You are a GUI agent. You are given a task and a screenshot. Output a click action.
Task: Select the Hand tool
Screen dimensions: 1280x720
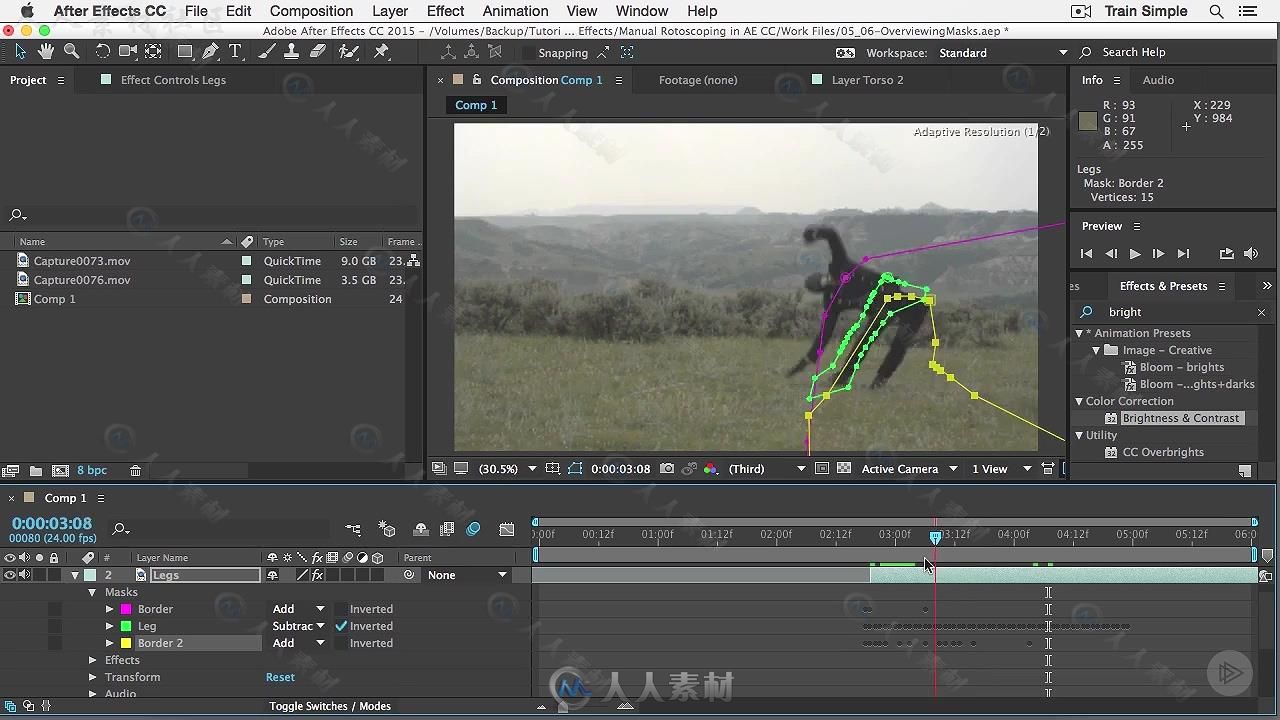(46, 51)
